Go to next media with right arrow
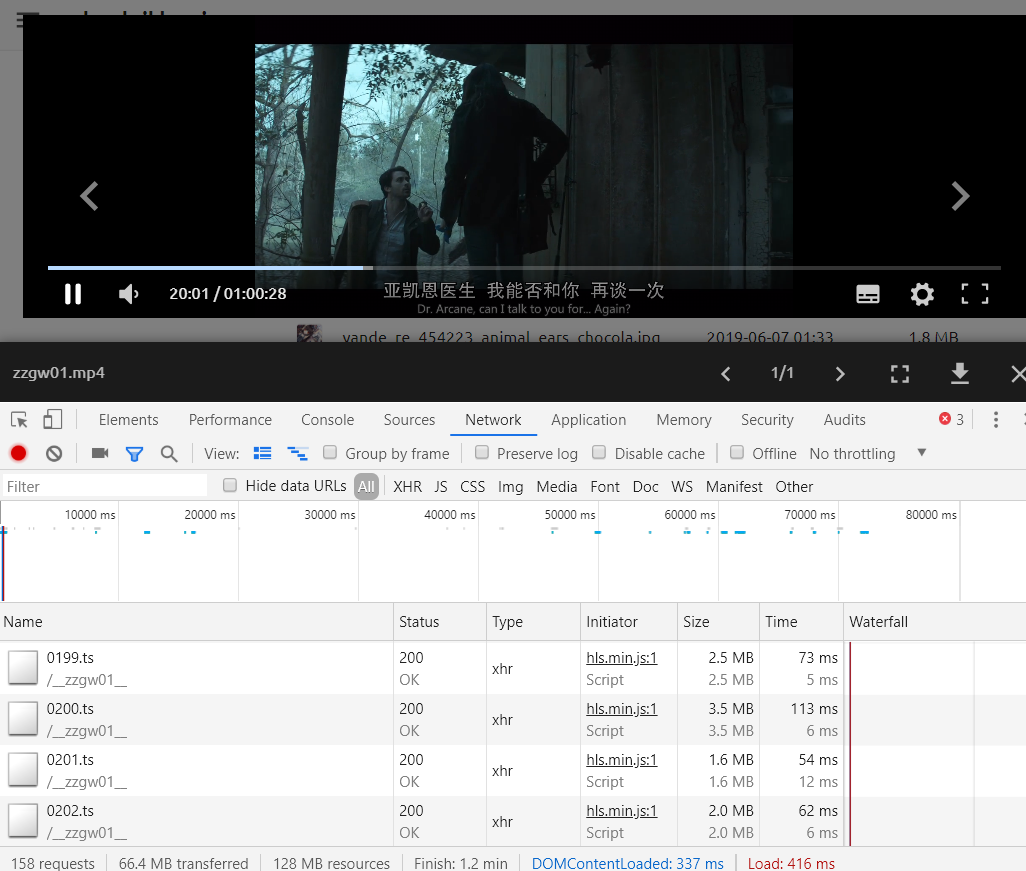 (x=959, y=196)
